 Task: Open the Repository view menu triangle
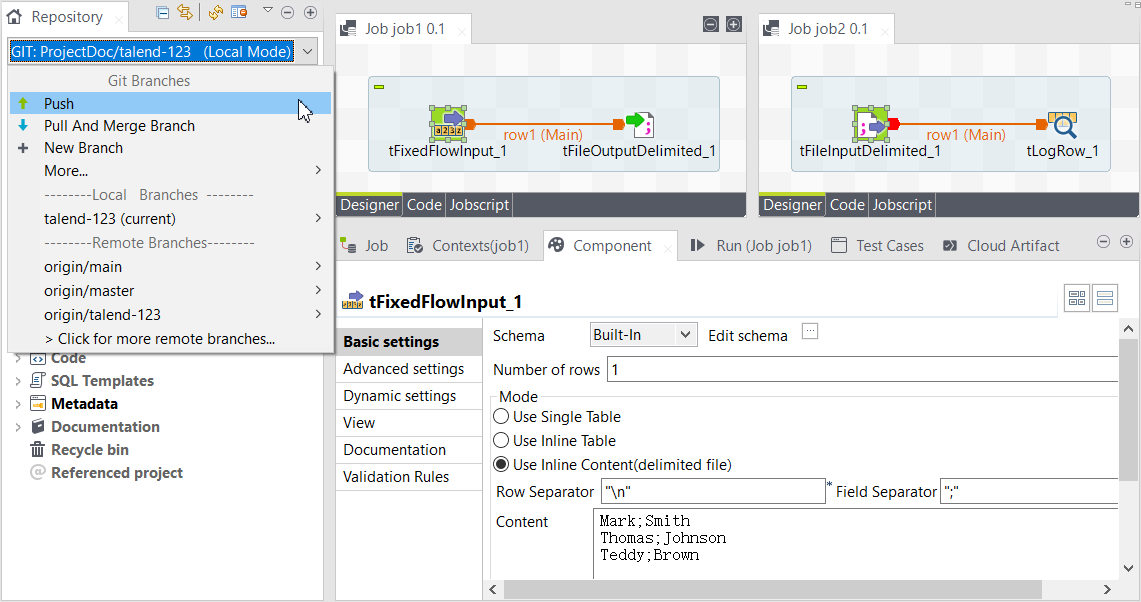click(268, 10)
